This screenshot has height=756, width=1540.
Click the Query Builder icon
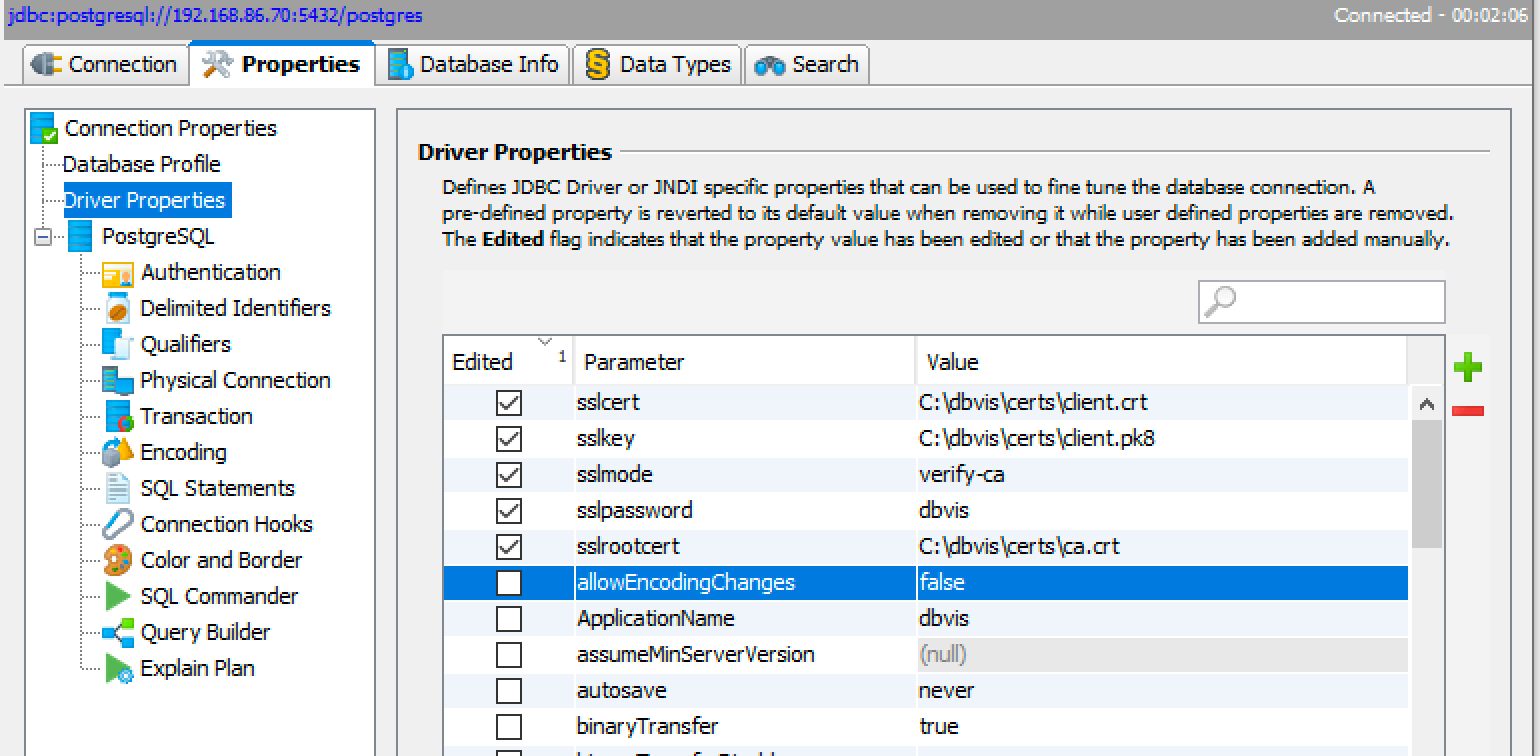pyautogui.click(x=118, y=633)
